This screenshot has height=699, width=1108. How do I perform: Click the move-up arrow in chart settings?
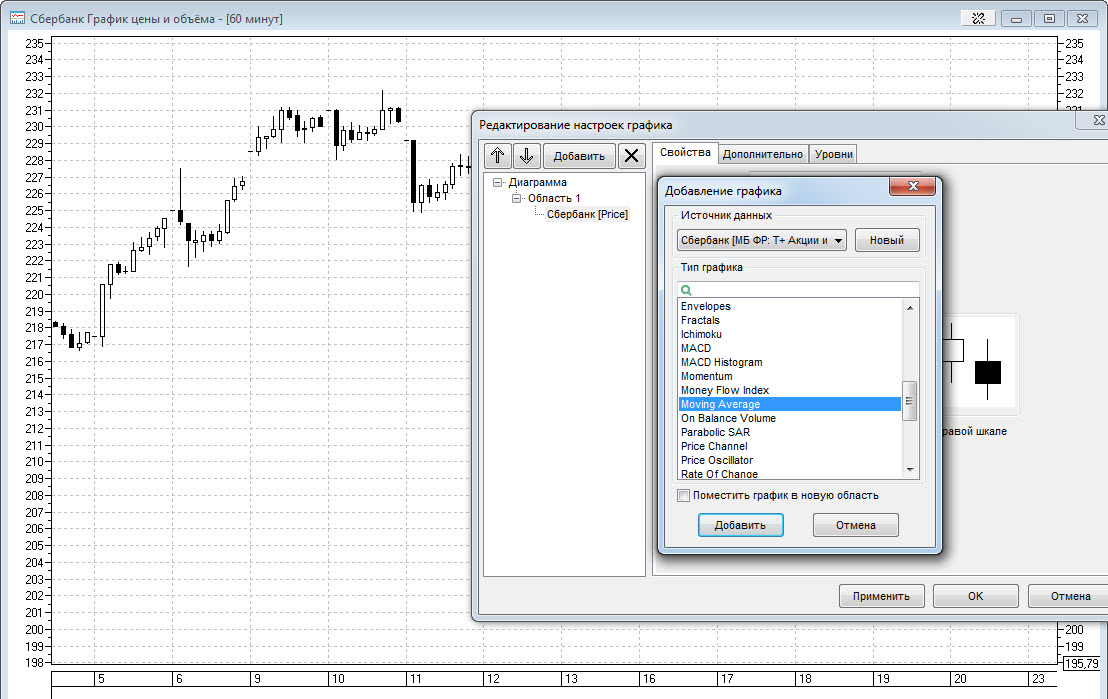click(x=497, y=155)
